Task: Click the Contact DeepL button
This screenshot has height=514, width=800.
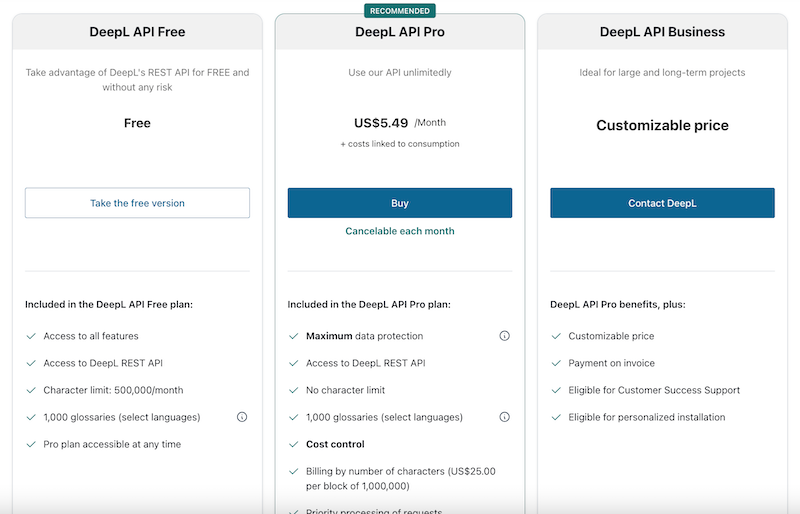Action: (662, 203)
